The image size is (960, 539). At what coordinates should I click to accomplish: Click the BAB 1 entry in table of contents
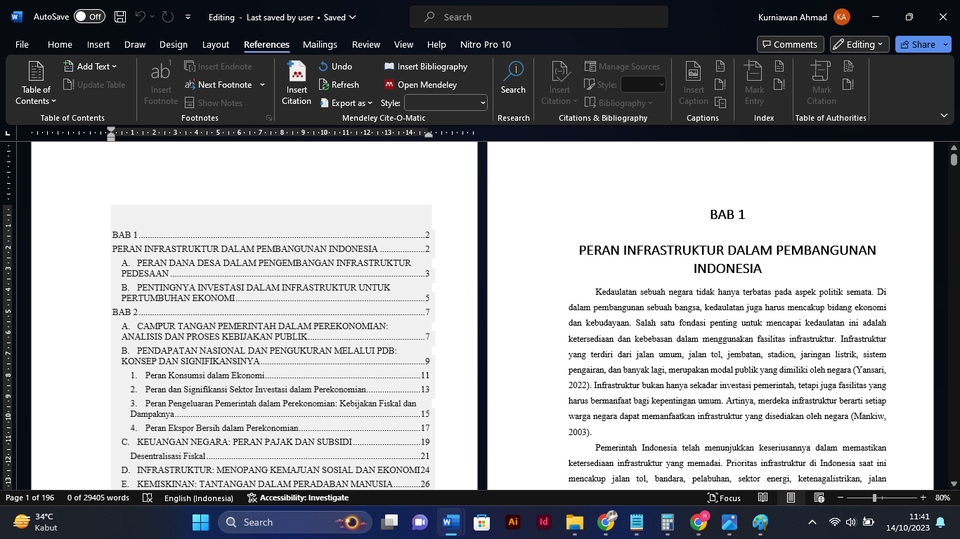[271, 235]
